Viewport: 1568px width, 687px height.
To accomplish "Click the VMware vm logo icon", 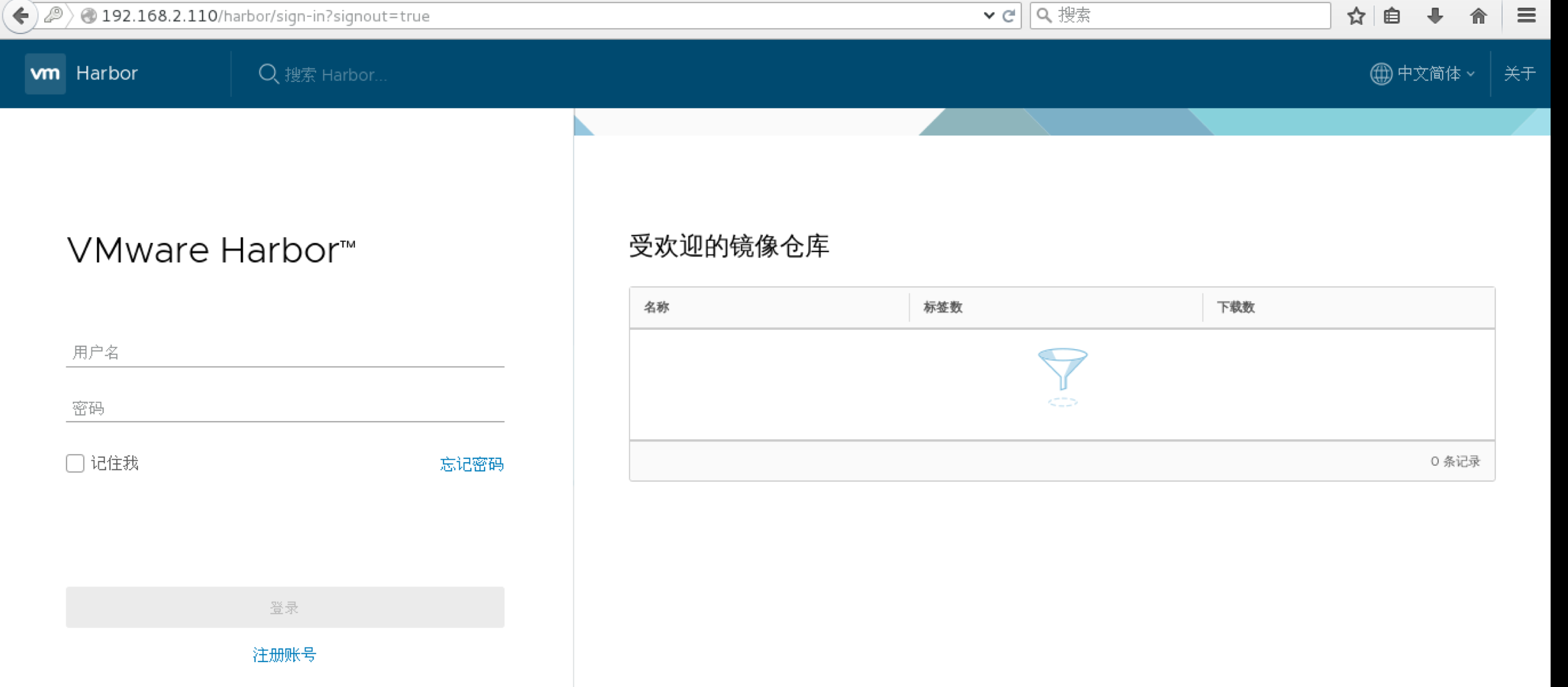I will [x=45, y=74].
